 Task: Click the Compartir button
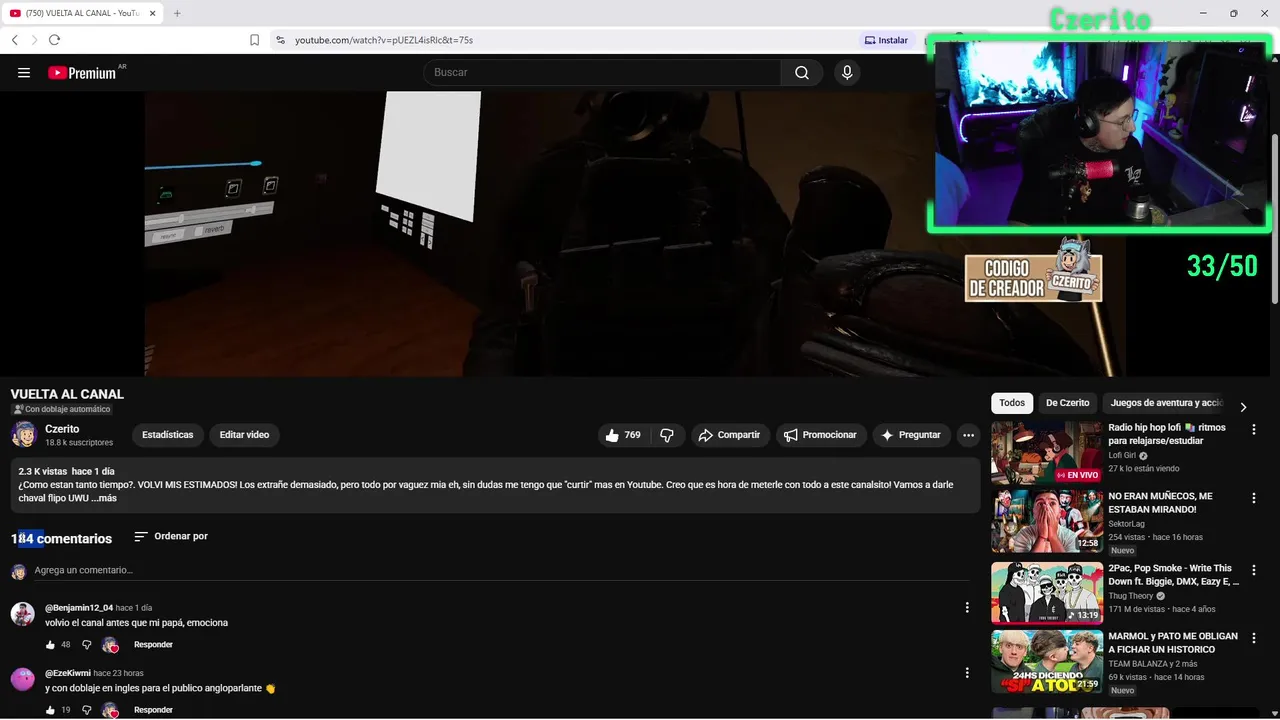point(729,435)
